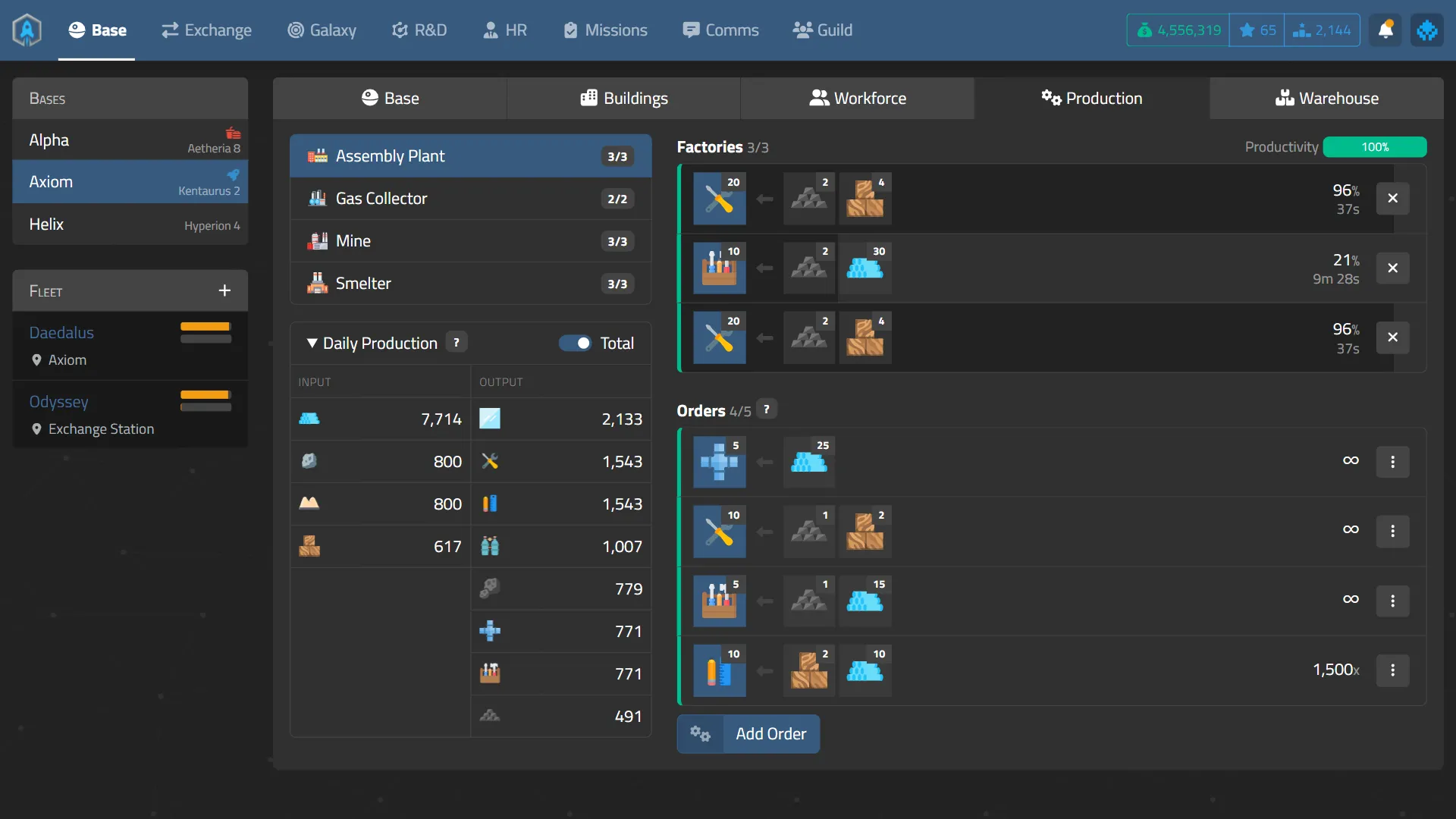Open Orders help question mark
1456x819 pixels.
click(767, 409)
